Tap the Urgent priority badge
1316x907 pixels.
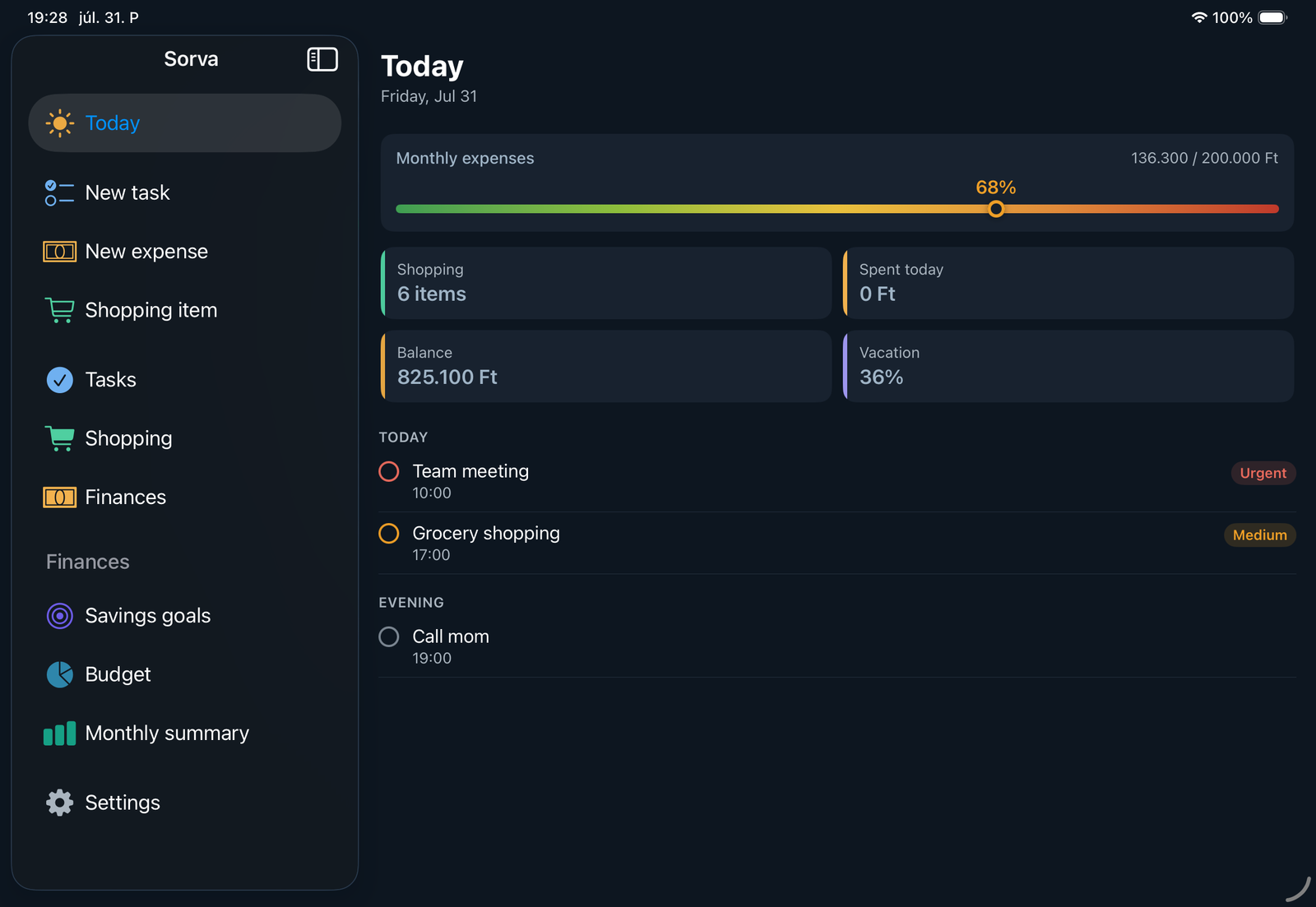tap(1263, 473)
